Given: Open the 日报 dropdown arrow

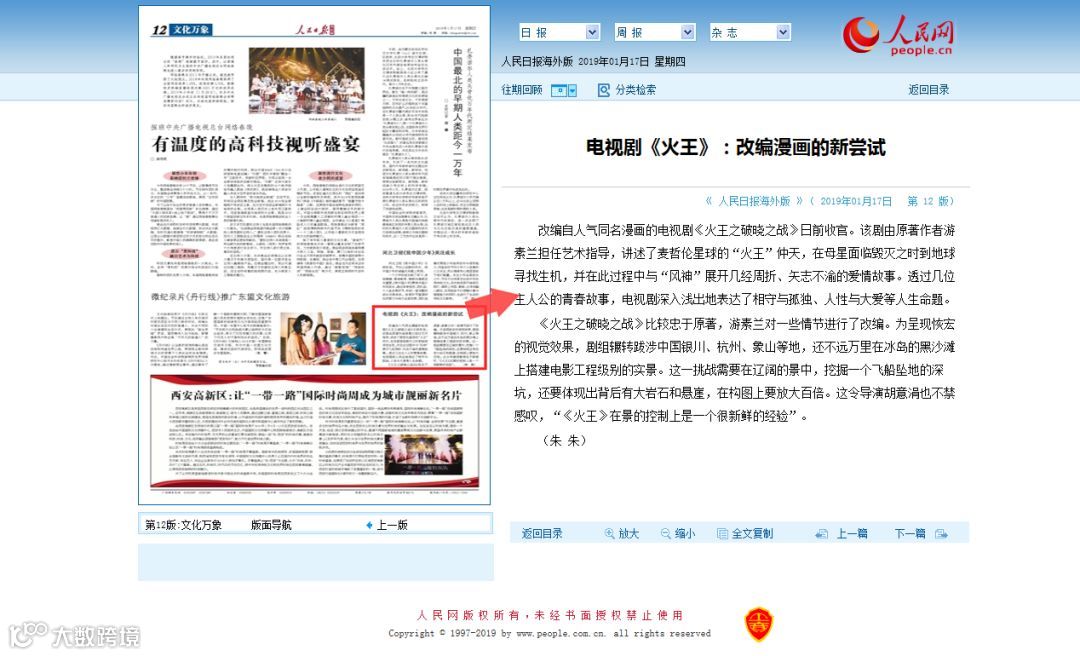Looking at the screenshot, I should (x=592, y=32).
